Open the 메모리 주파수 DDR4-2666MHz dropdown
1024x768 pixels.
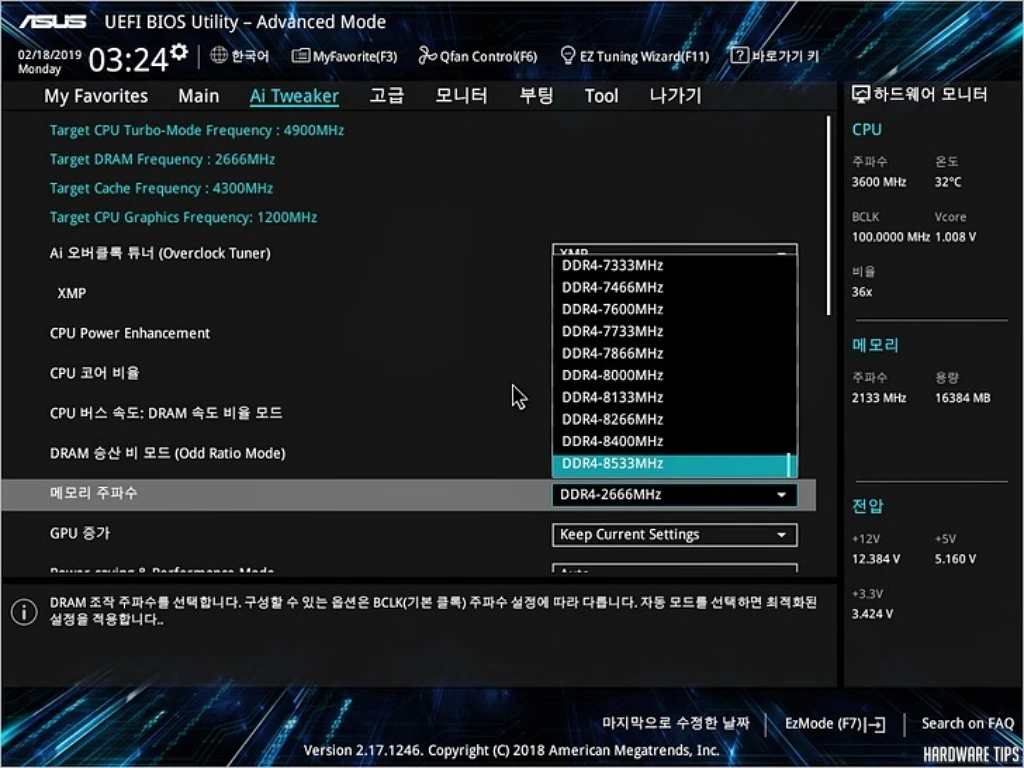tap(675, 495)
